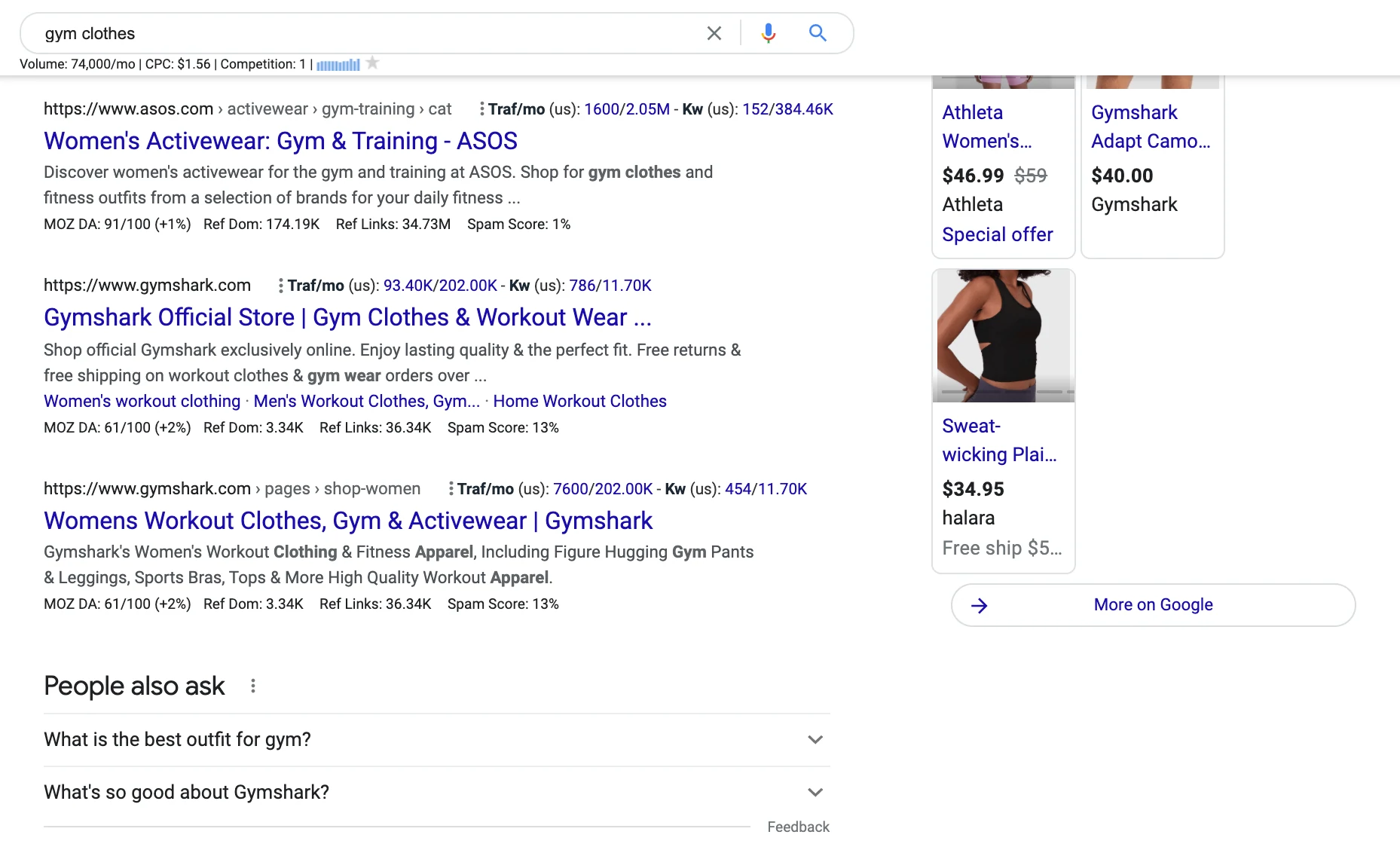Click the halara tank top product image
Screen dimensions: 1400x853
[x=1003, y=336]
